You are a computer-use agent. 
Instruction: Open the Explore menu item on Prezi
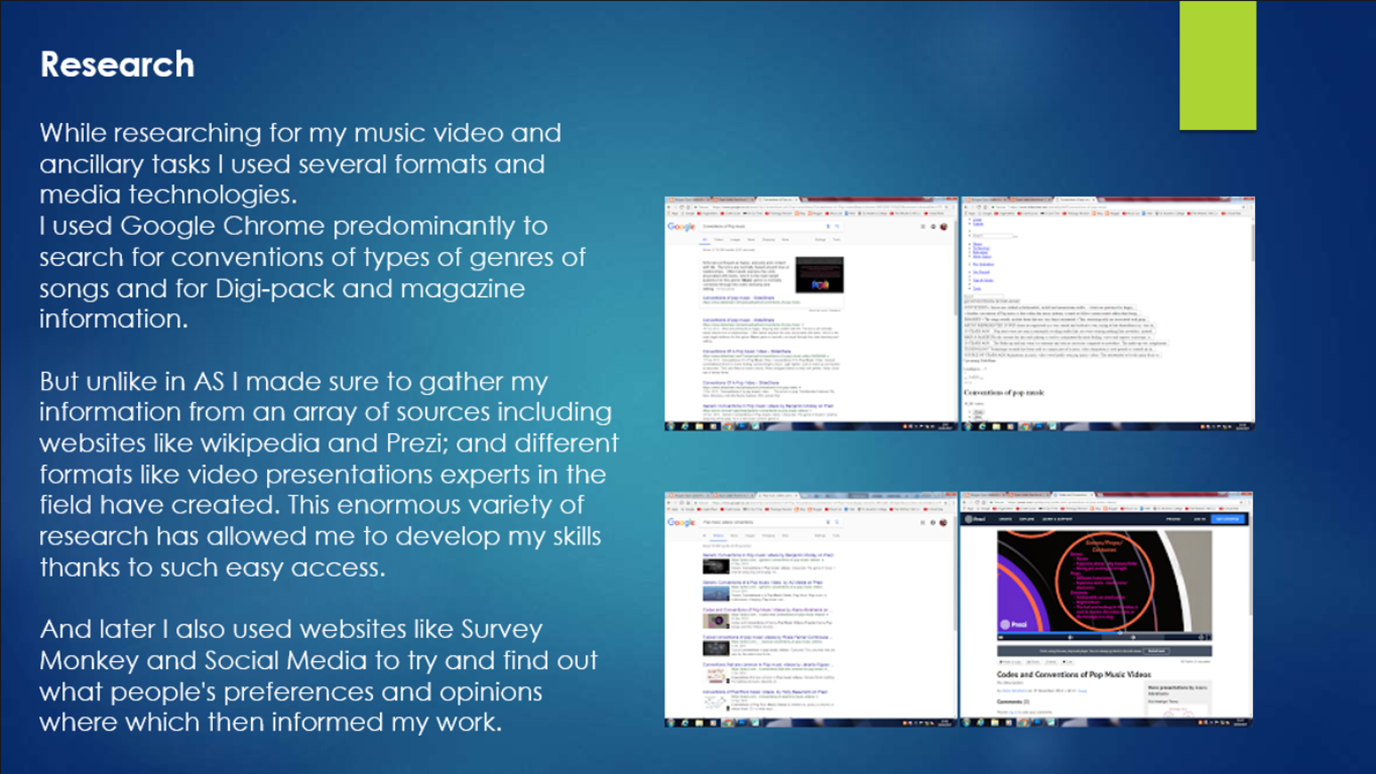(x=1027, y=519)
